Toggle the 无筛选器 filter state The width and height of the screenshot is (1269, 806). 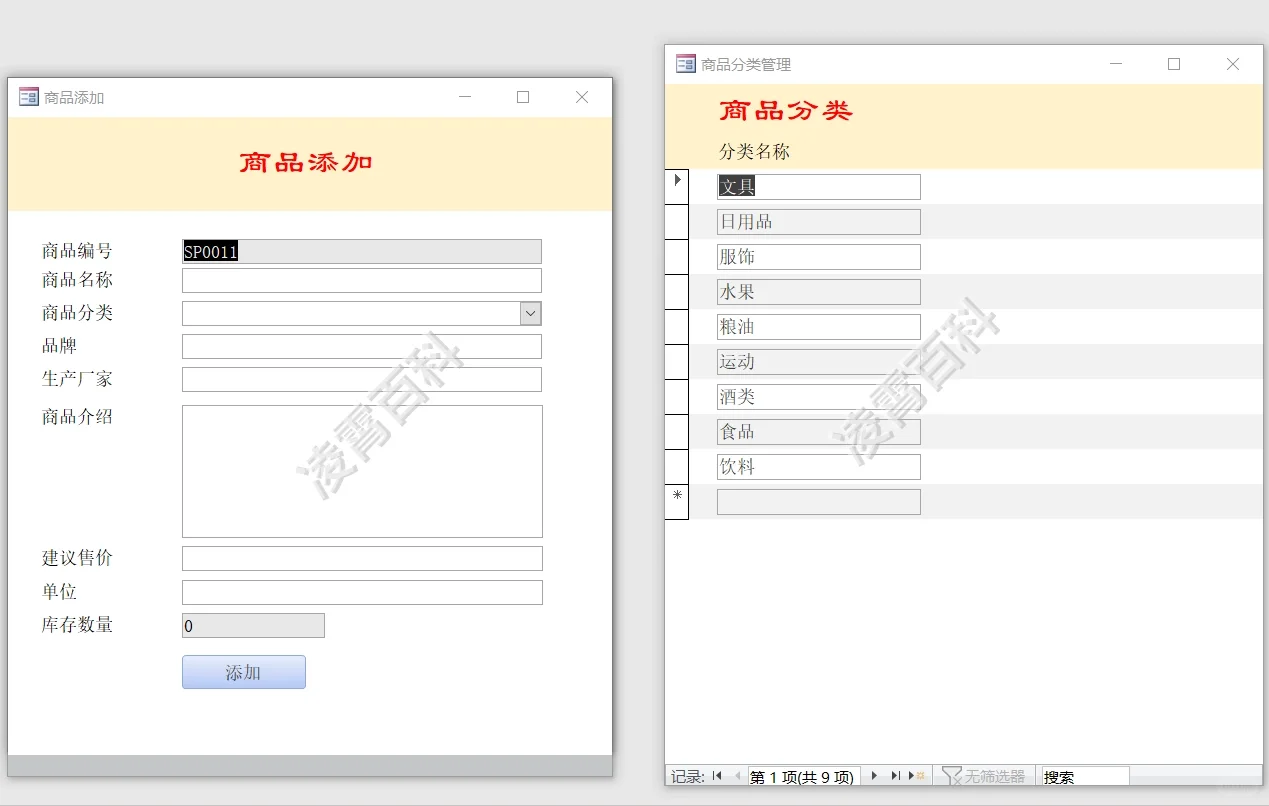(x=993, y=776)
